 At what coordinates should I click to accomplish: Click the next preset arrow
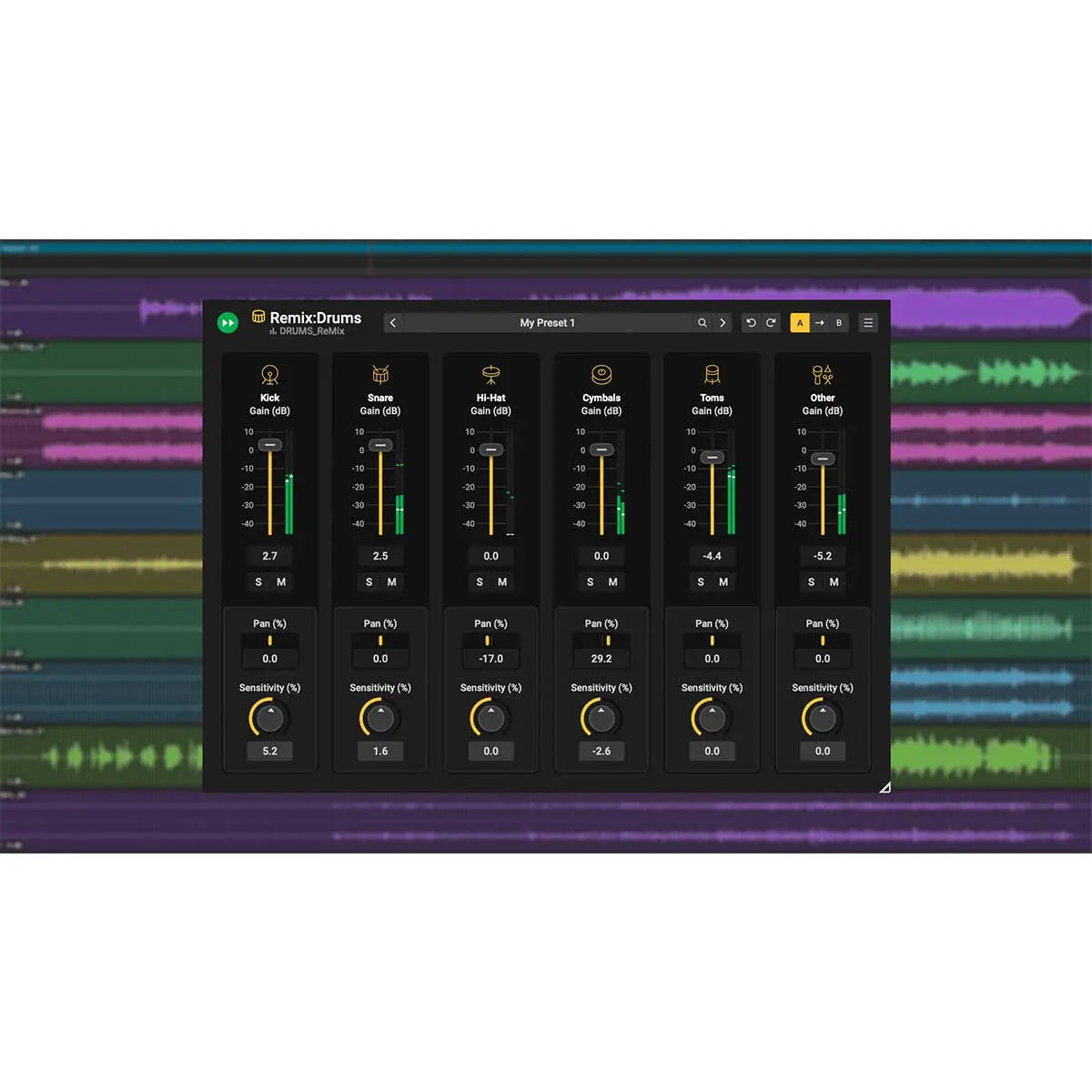(722, 323)
